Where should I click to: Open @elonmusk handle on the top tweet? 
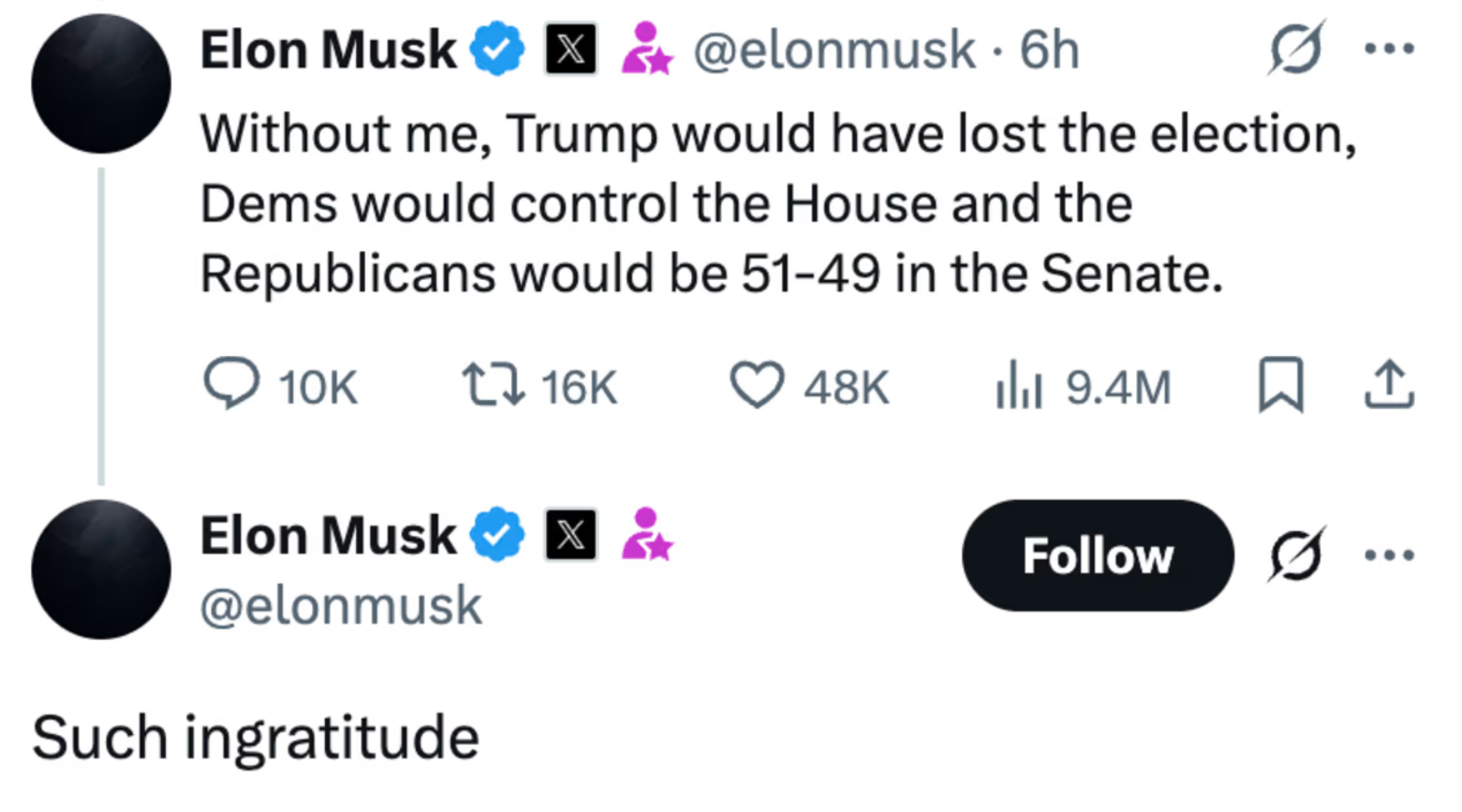(835, 51)
